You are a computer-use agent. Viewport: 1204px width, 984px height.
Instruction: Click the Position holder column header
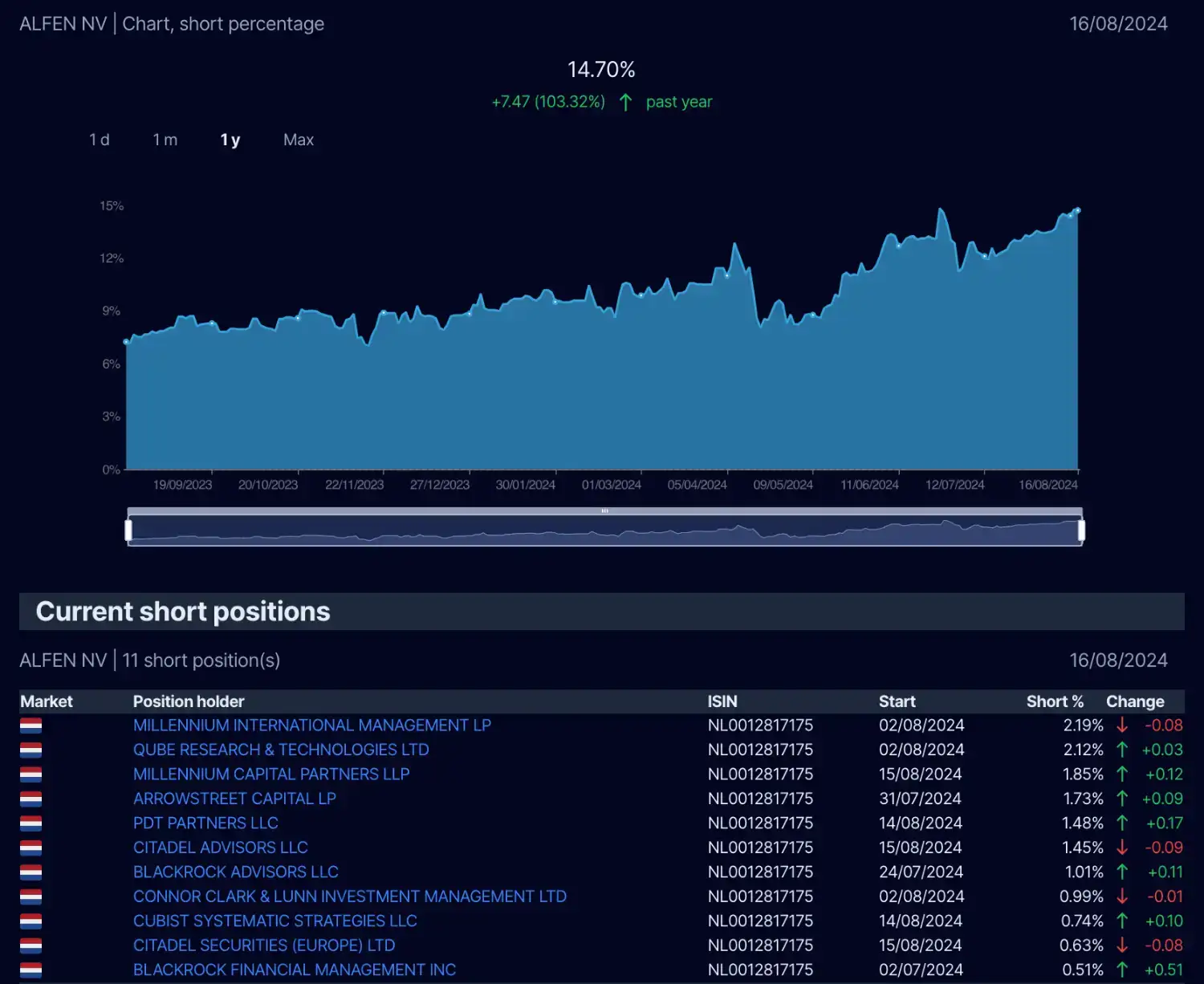189,701
